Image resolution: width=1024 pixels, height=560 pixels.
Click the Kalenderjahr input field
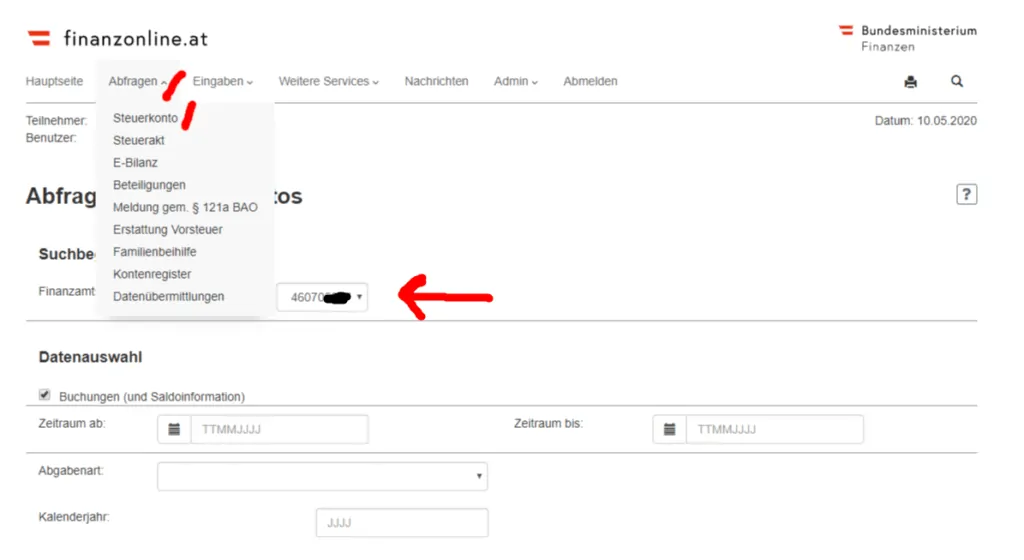pos(402,523)
